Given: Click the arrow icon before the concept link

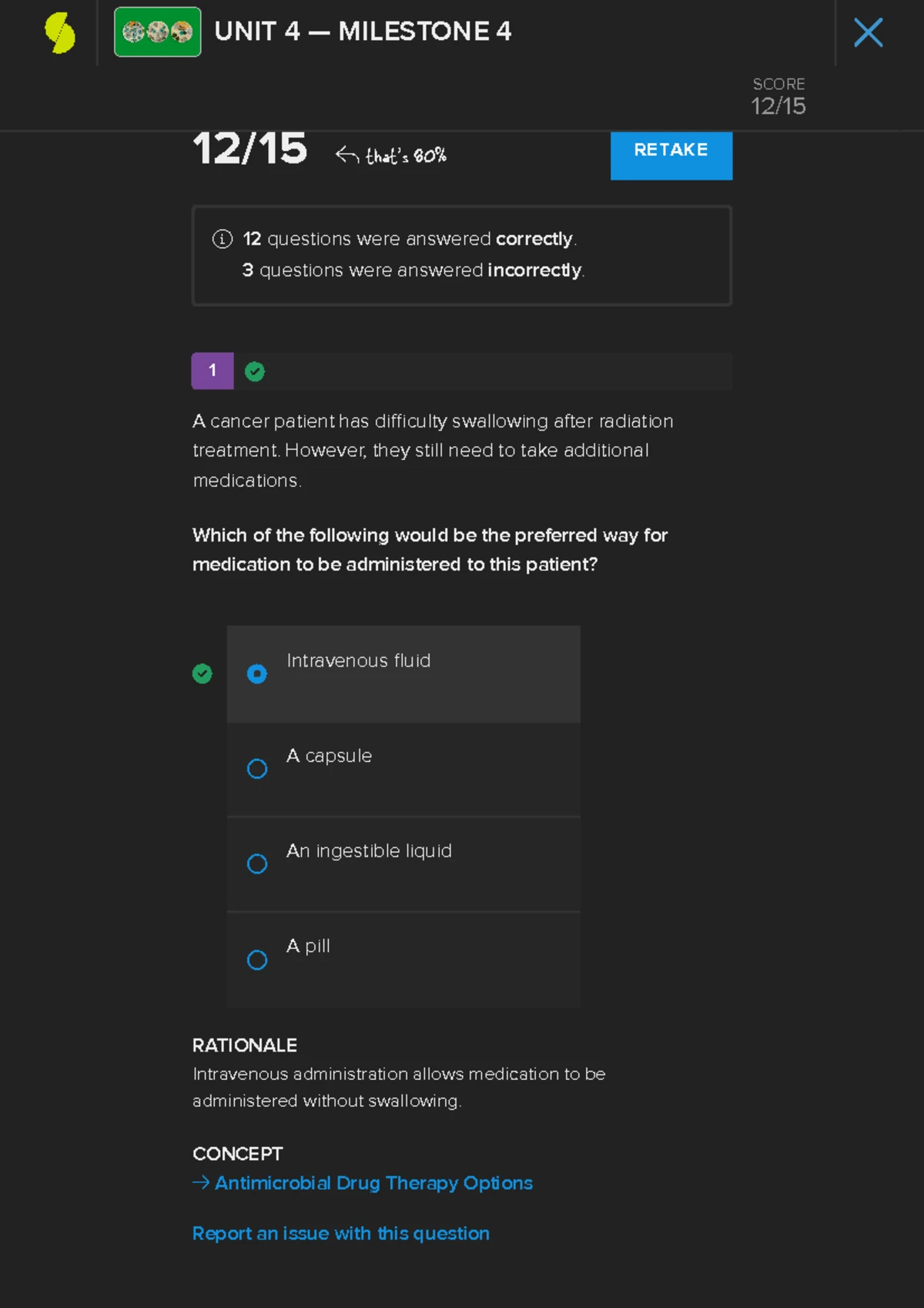Looking at the screenshot, I should tap(200, 1182).
